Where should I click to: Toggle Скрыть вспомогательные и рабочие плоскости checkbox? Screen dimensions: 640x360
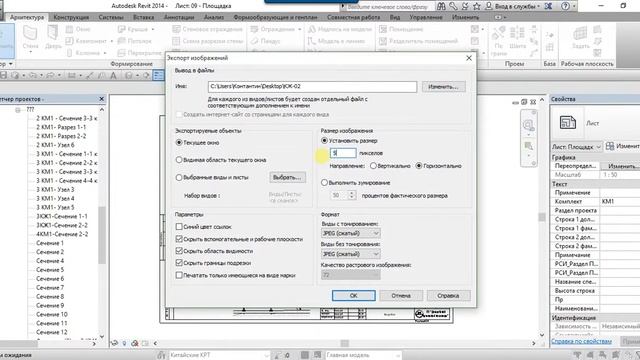[x=179, y=239]
